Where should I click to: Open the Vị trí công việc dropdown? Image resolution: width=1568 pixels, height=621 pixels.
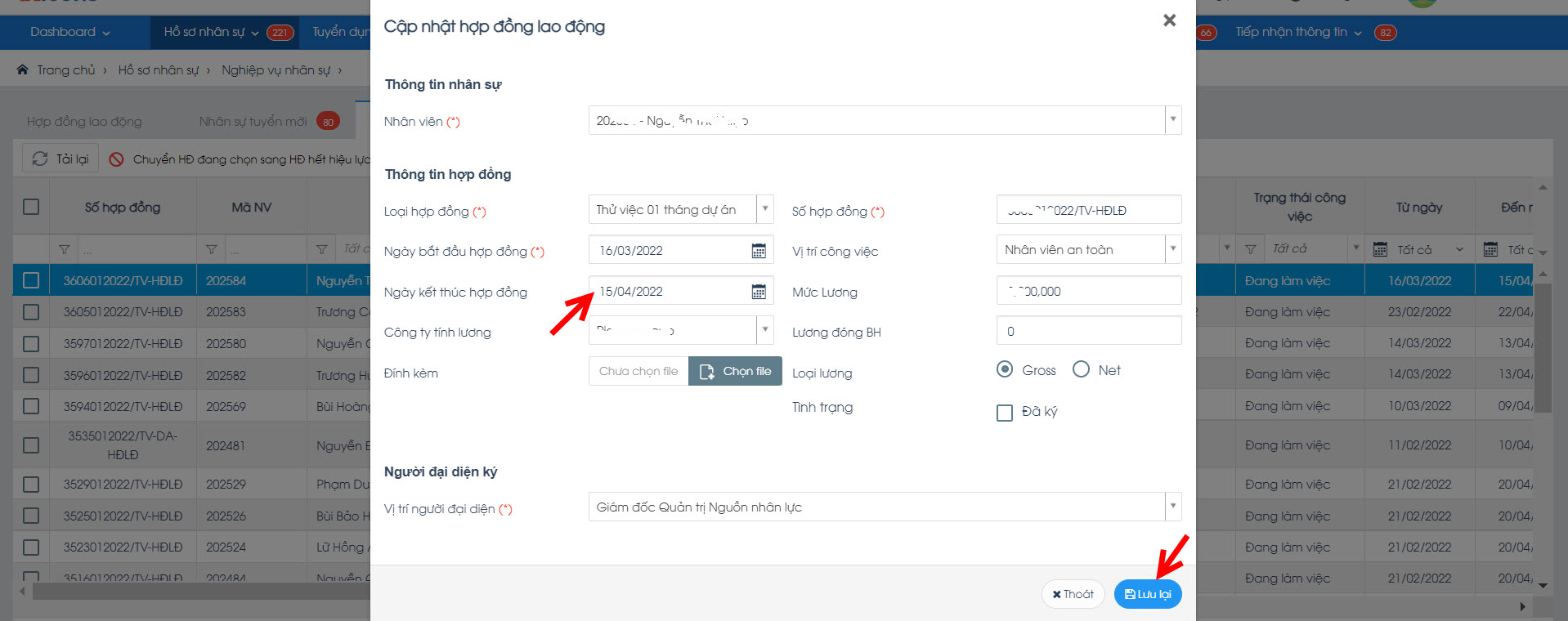(x=1172, y=249)
